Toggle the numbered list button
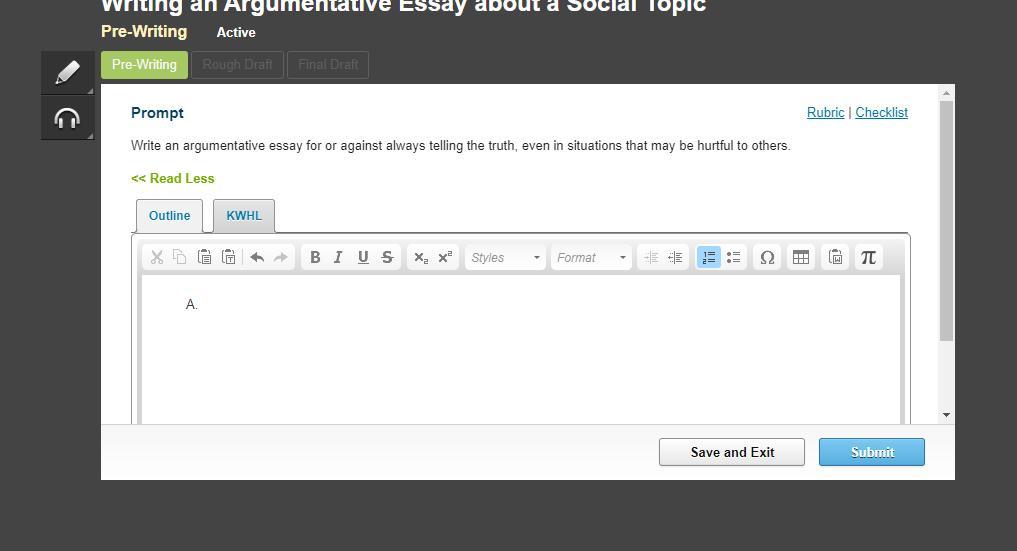1017x551 pixels. (709, 257)
